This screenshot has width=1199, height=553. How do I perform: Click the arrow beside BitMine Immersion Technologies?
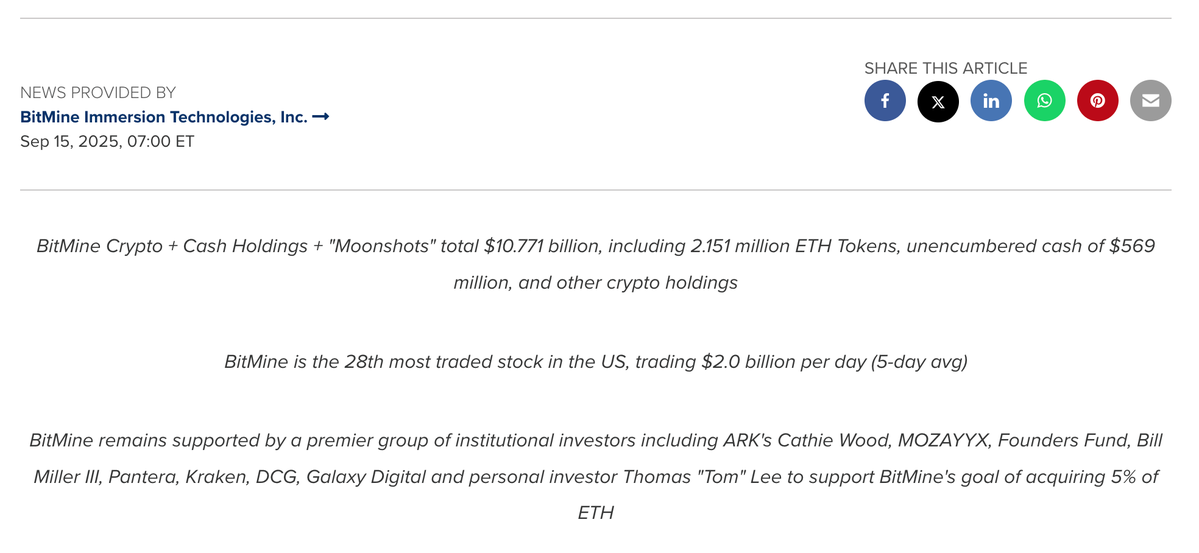[x=321, y=117]
